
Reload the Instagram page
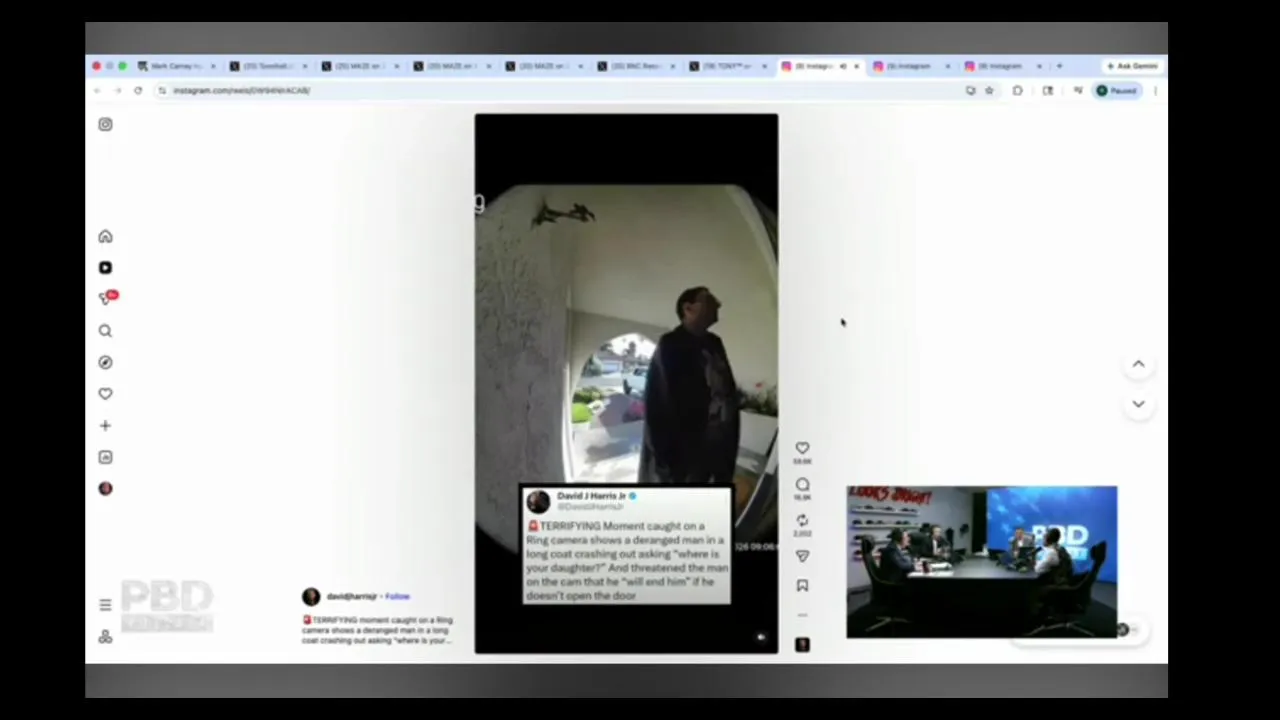138,90
